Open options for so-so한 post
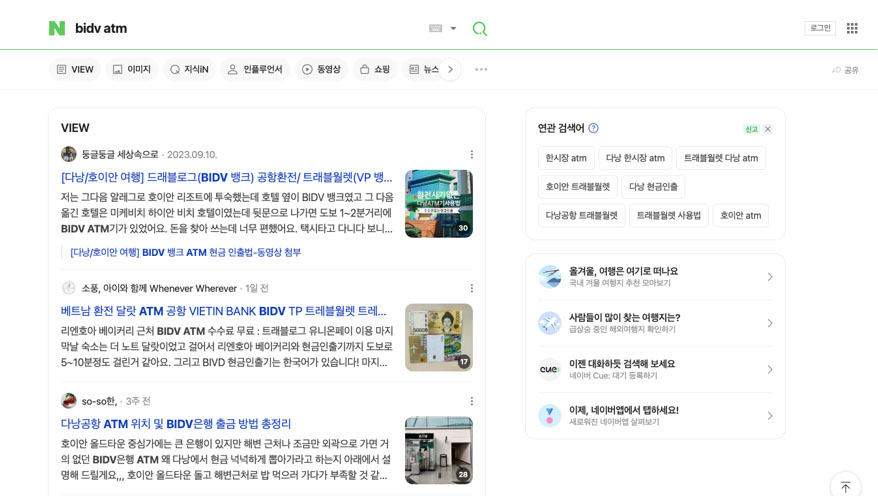 point(471,401)
